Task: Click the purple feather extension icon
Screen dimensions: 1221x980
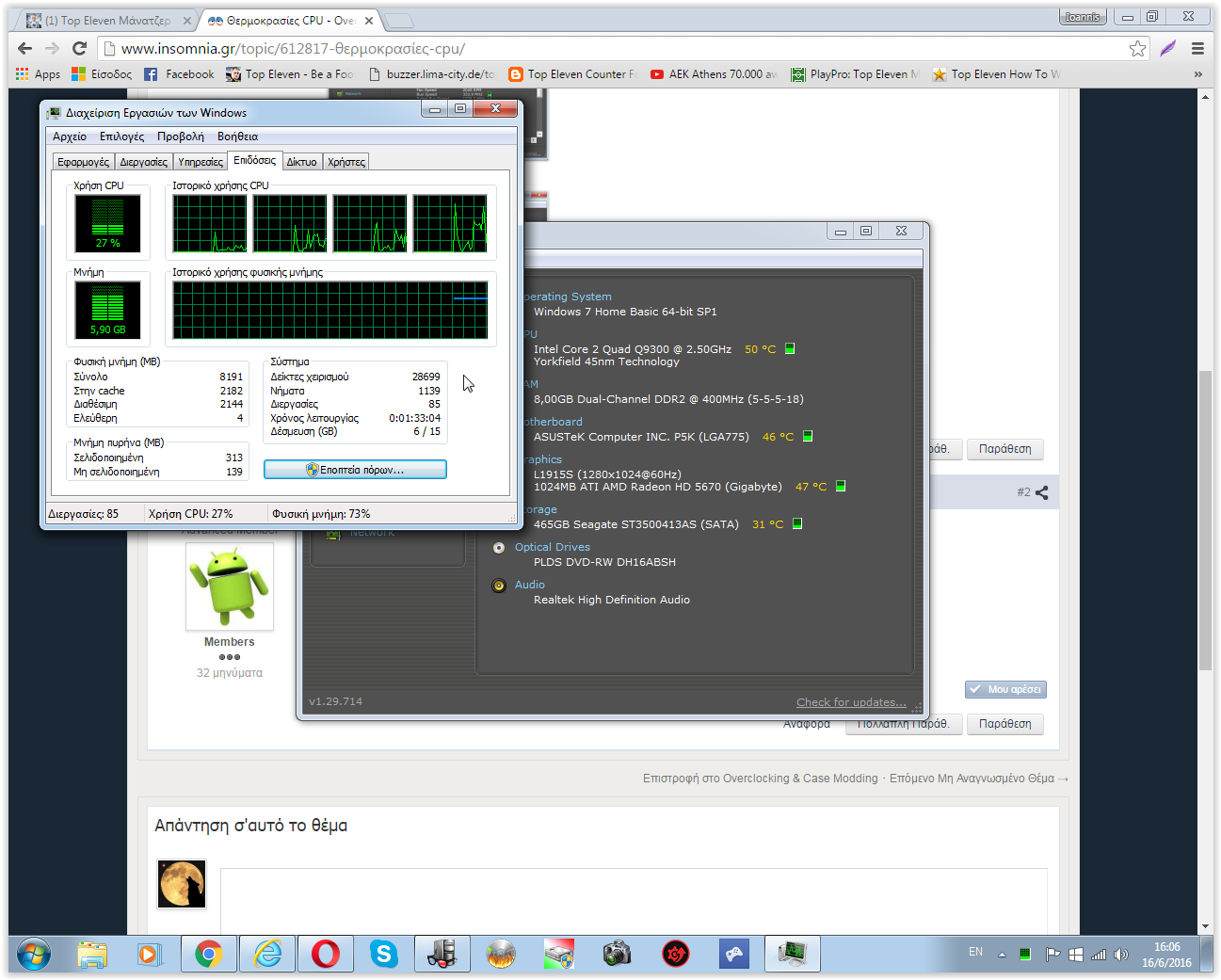Action: click(x=1168, y=49)
